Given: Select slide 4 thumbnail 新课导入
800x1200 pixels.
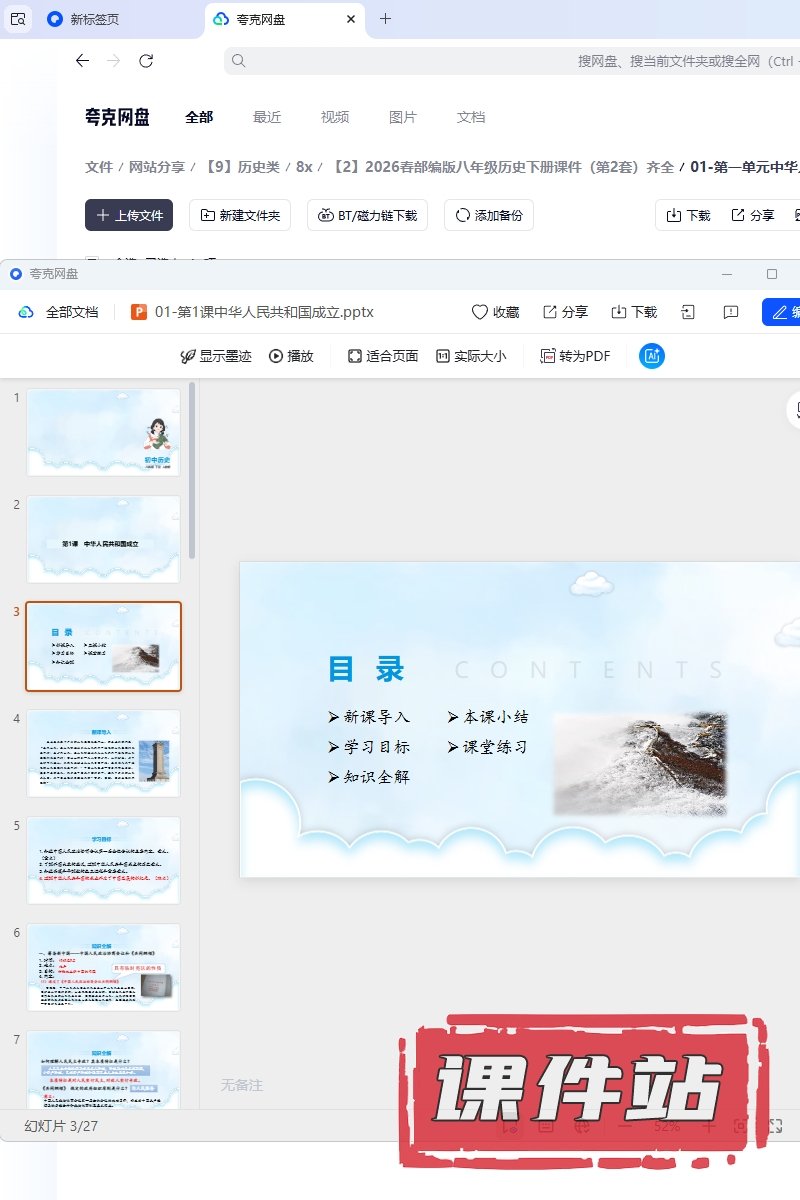Looking at the screenshot, I should 103,753.
